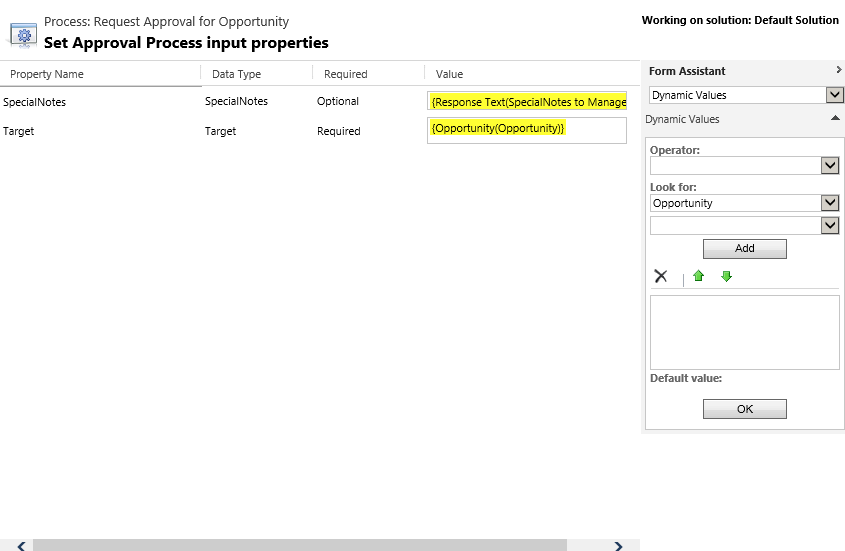The image size is (845, 551).
Task: Click the Value column header
Action: tap(449, 74)
